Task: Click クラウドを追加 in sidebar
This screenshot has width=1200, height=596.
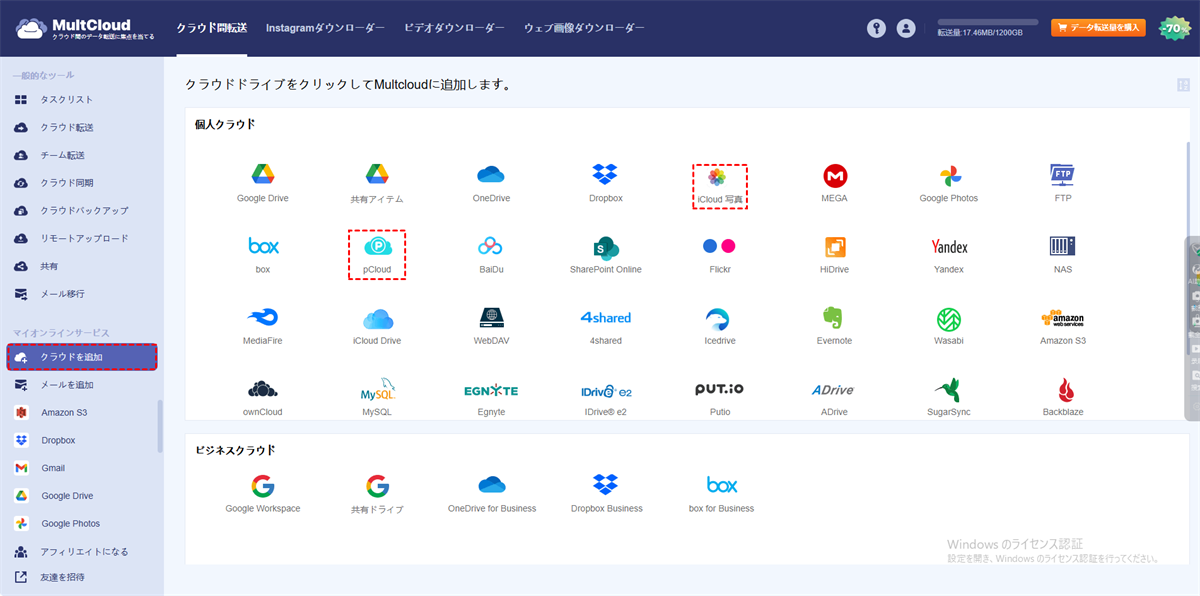Action: (x=82, y=357)
